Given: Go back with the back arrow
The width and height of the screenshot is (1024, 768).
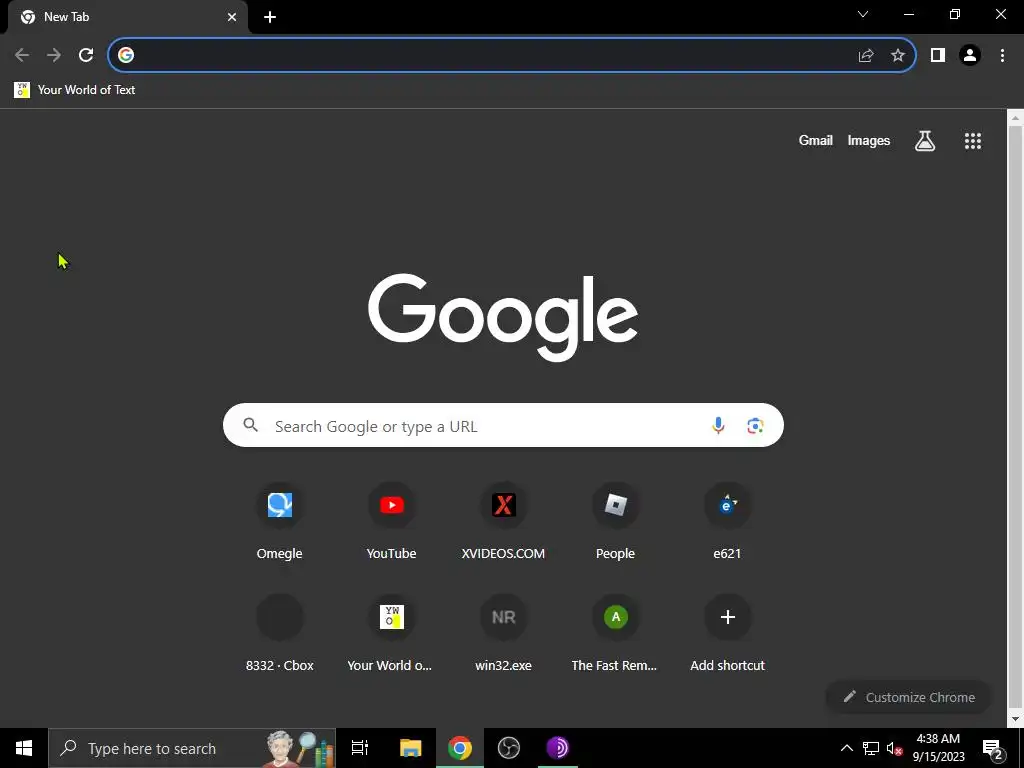Looking at the screenshot, I should 22,55.
